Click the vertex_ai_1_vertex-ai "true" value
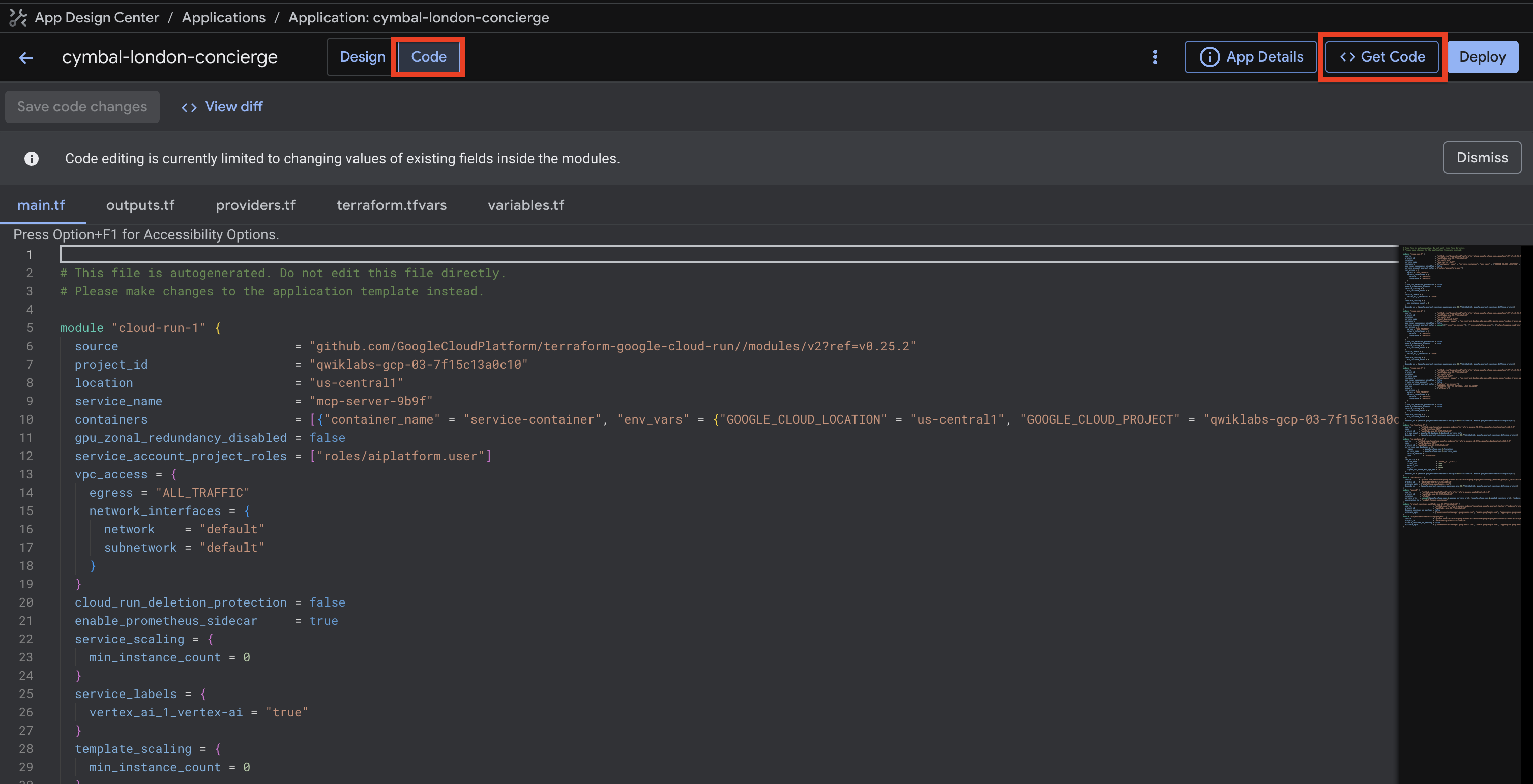Viewport: 1533px width, 784px height. tap(287, 713)
